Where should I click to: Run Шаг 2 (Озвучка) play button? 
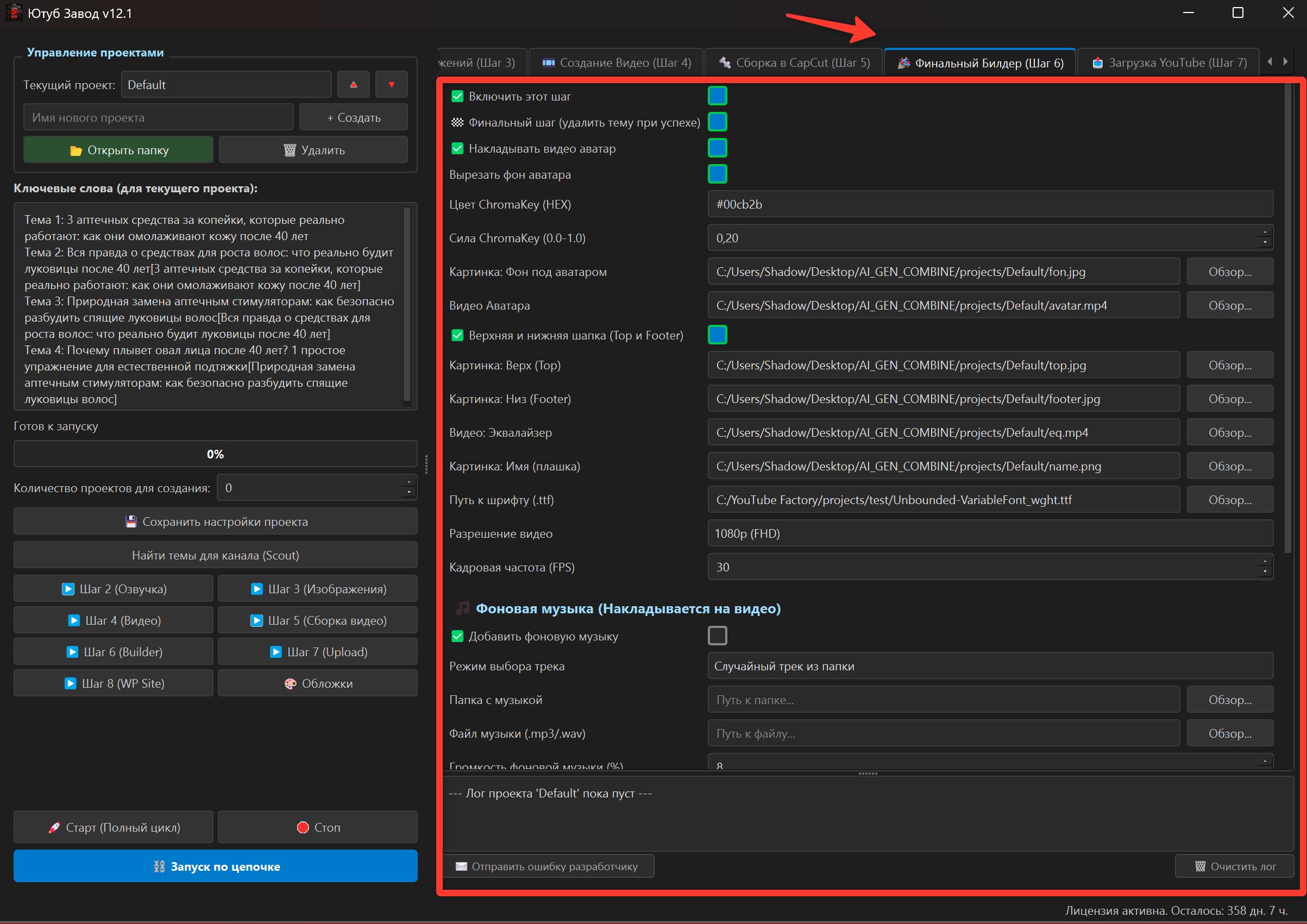point(114,589)
